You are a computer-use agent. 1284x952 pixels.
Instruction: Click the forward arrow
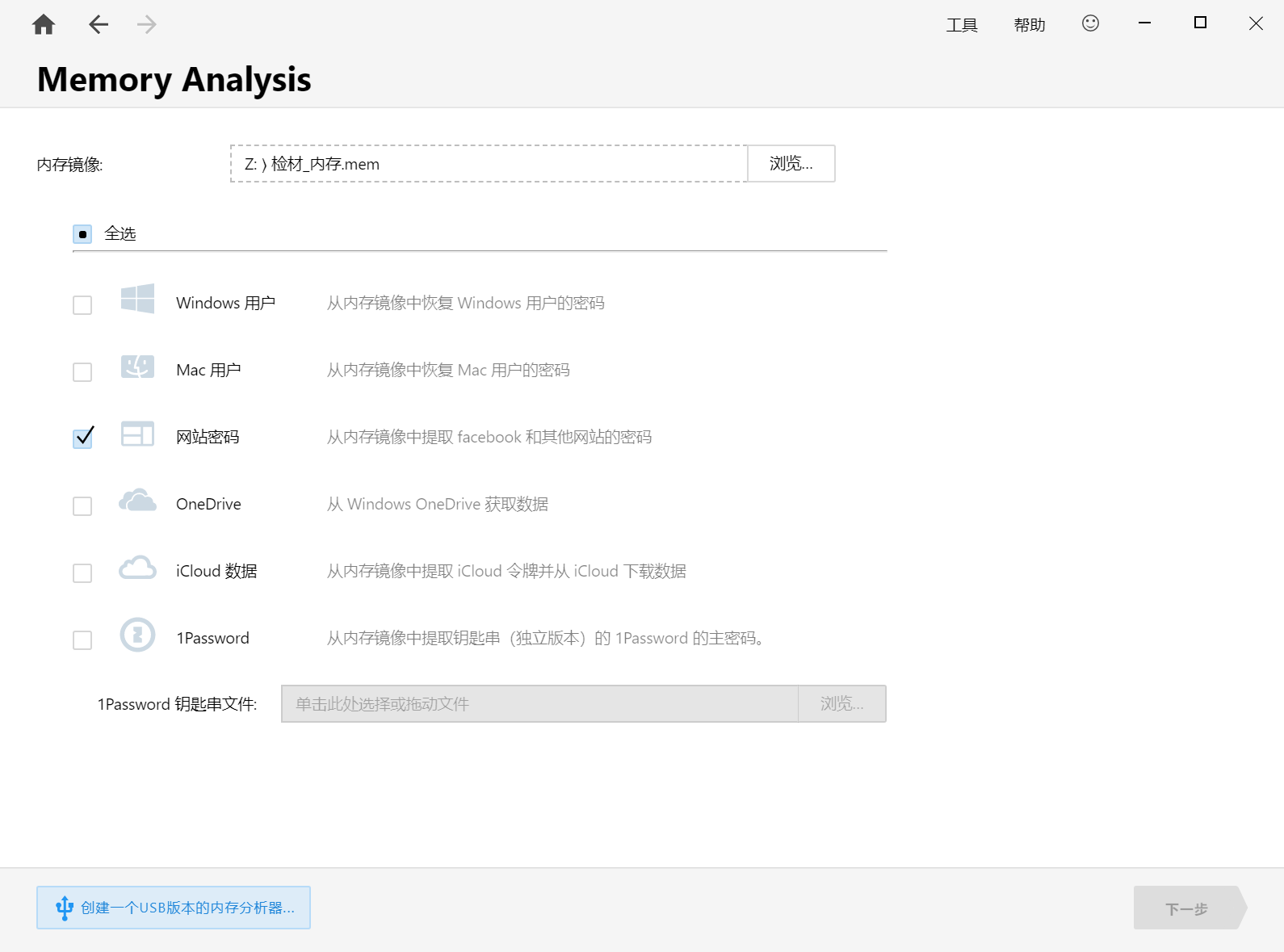click(146, 25)
